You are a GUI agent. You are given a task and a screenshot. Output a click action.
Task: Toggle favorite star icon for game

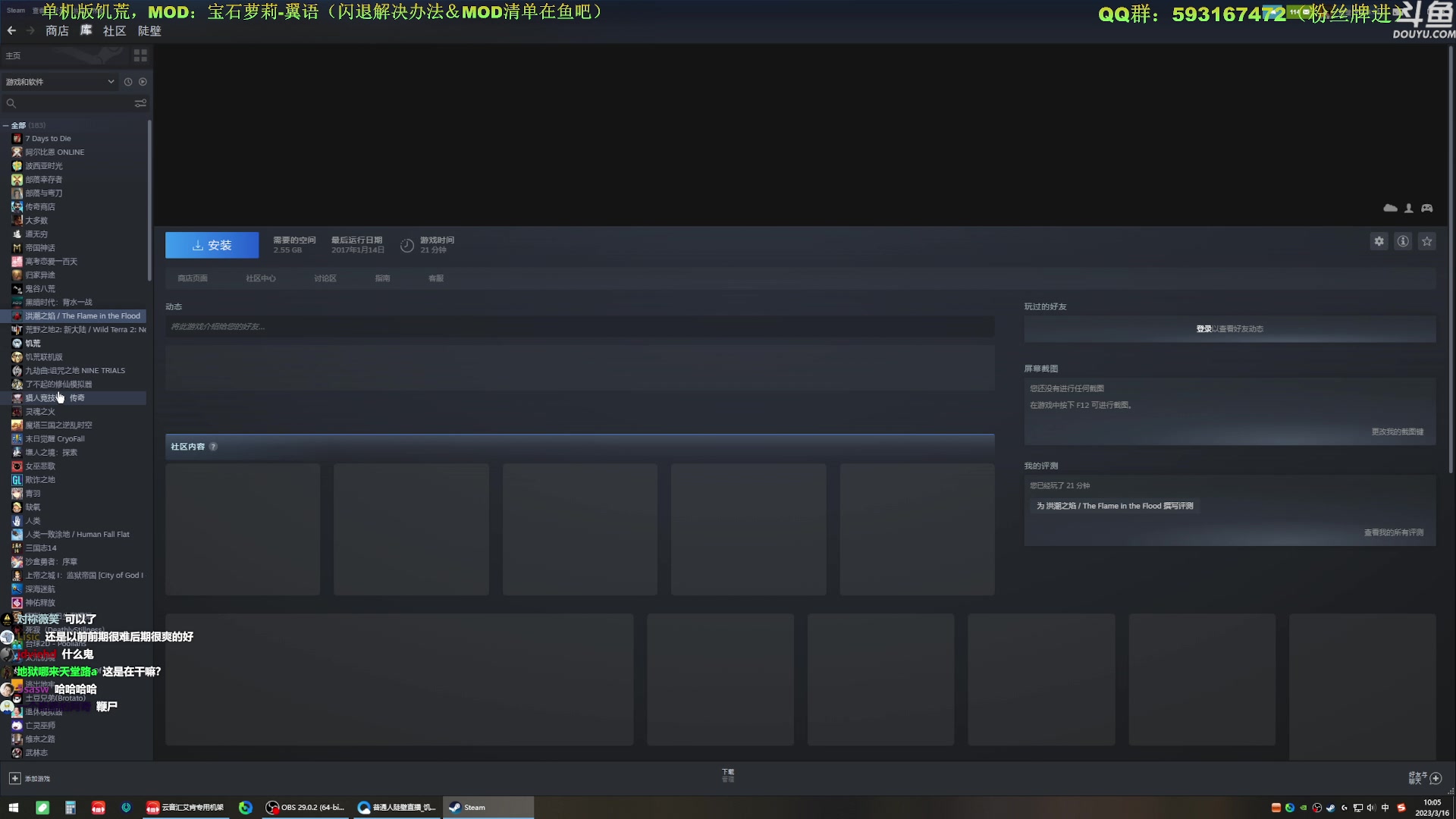(1427, 241)
